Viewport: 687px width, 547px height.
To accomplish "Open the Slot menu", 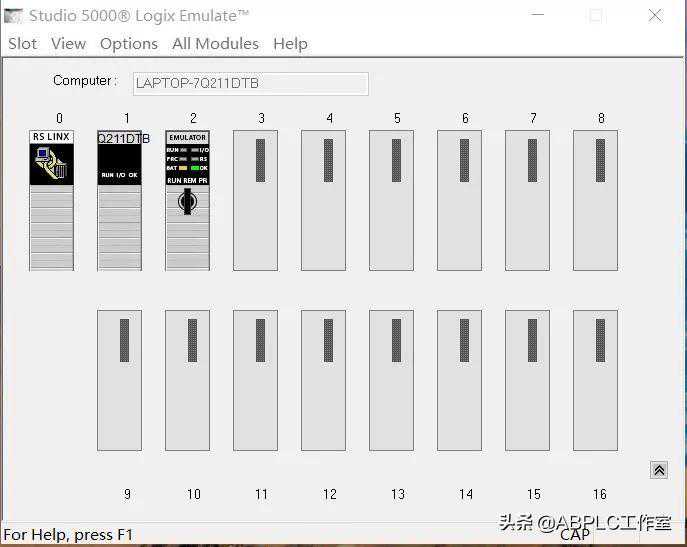I will [22, 44].
